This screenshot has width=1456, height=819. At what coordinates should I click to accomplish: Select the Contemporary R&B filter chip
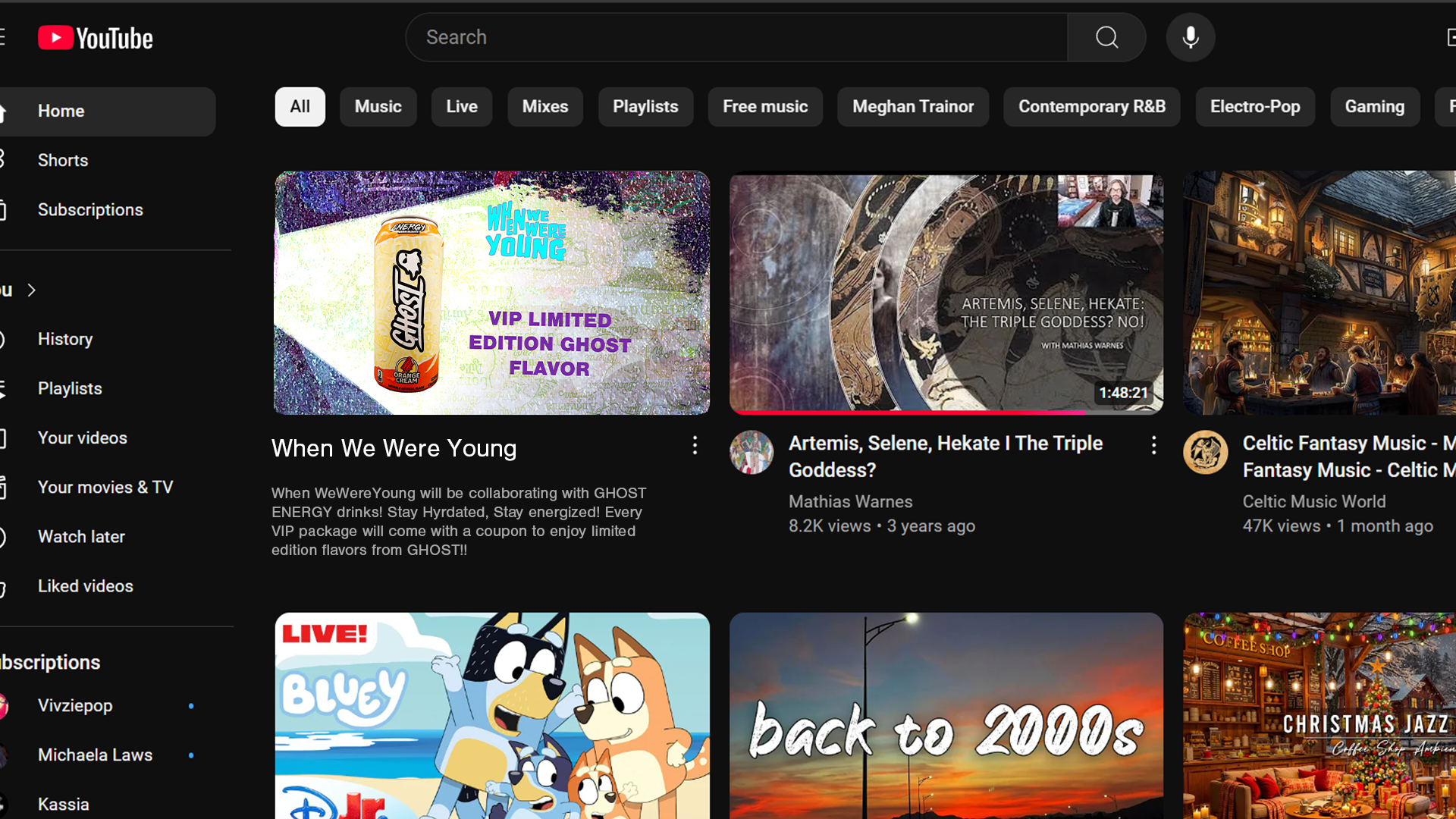coord(1092,107)
